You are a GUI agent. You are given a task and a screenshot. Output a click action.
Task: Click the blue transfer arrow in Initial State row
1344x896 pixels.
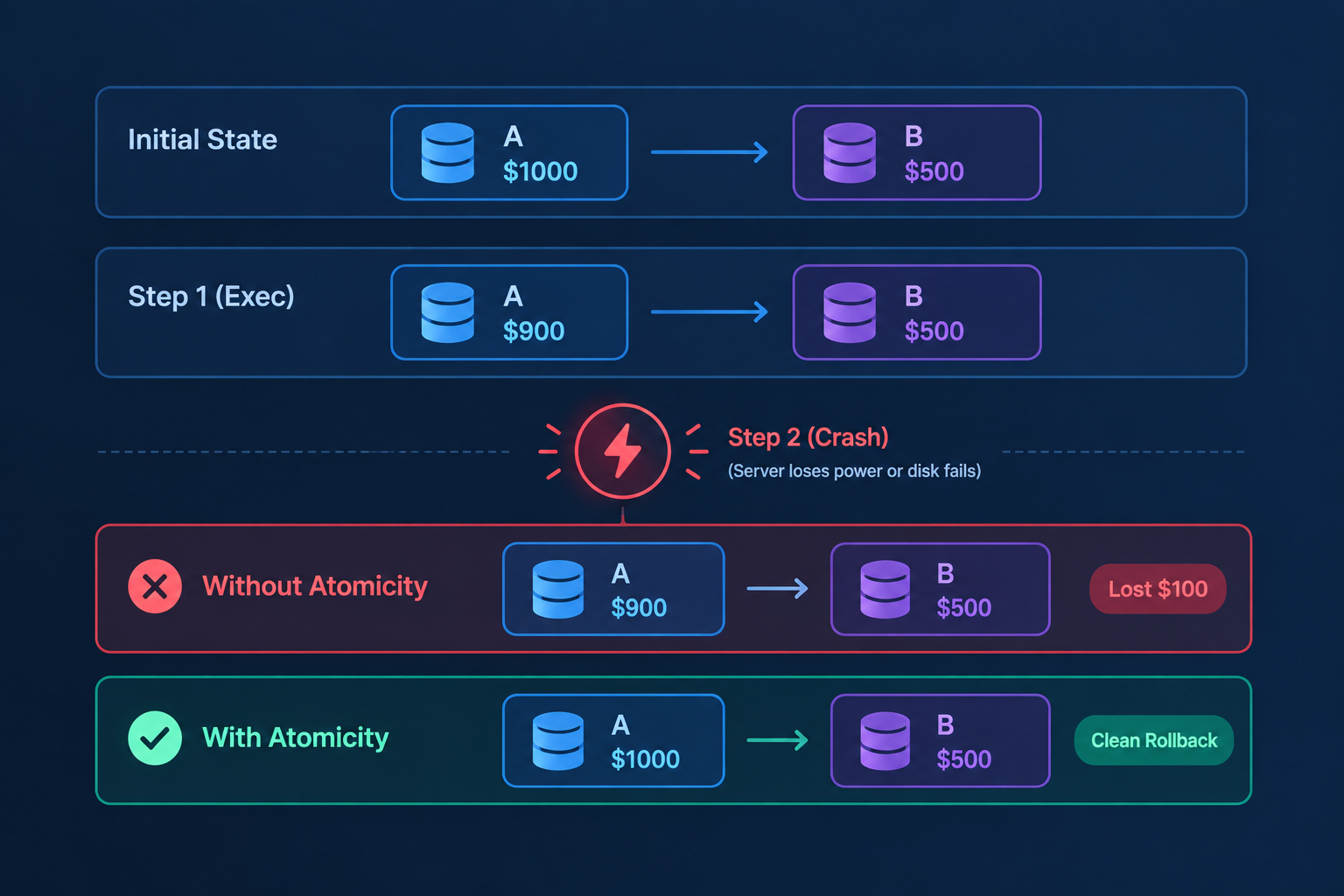point(710,152)
